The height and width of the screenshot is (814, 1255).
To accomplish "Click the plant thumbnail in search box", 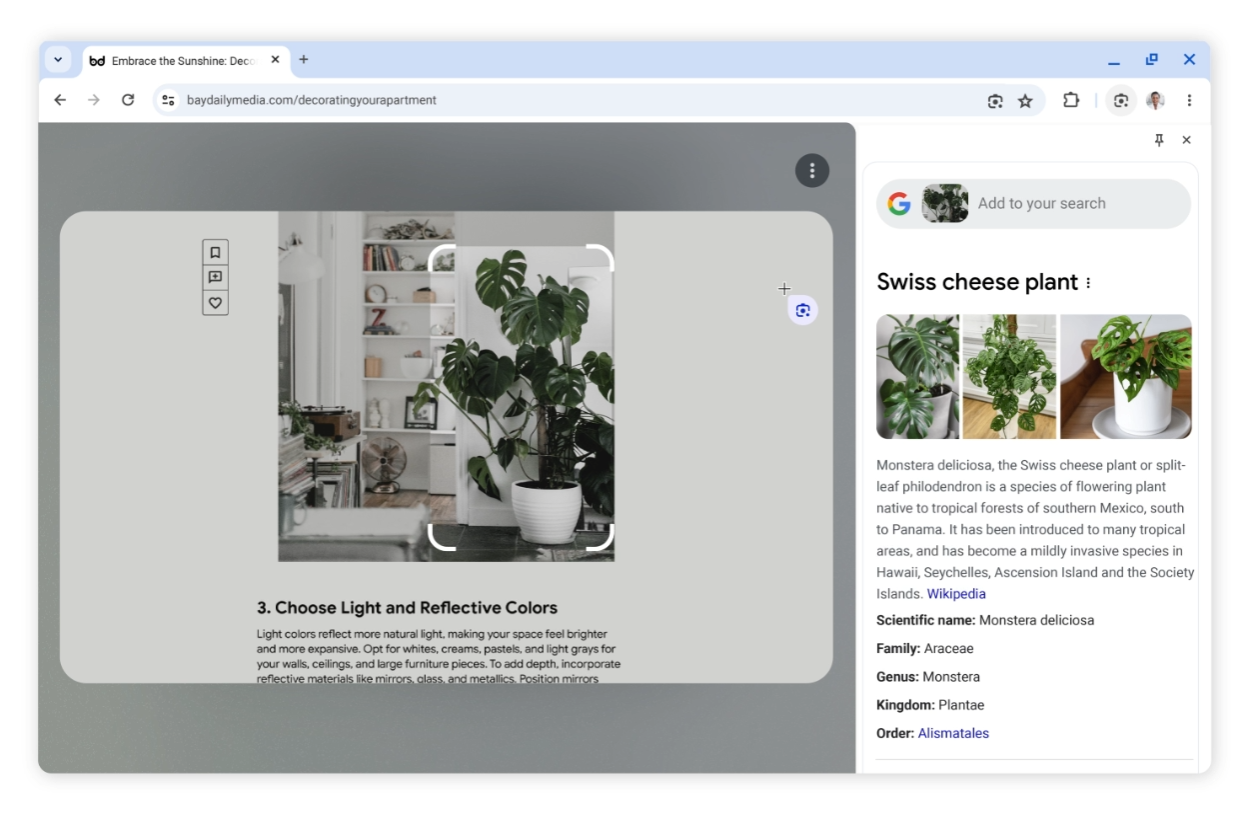I will click(x=945, y=203).
